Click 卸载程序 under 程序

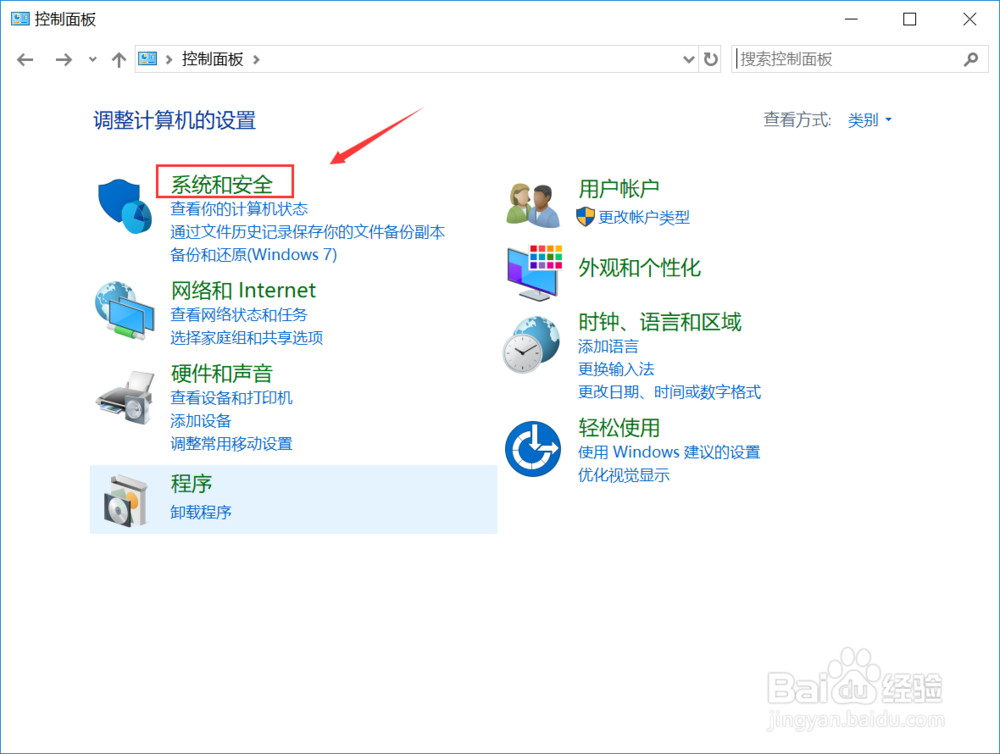pyautogui.click(x=205, y=511)
